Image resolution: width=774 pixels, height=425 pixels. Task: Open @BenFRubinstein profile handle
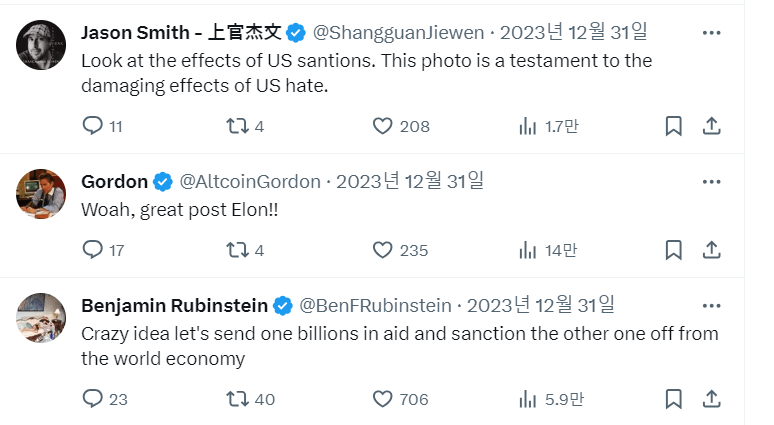[375, 305]
